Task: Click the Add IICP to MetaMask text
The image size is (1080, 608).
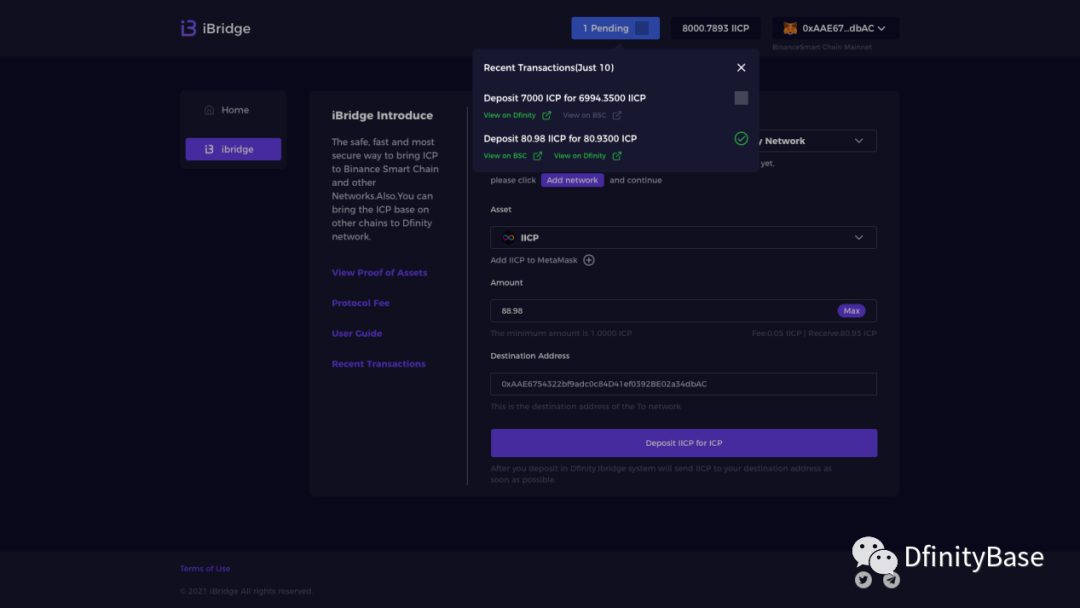Action: [x=534, y=260]
